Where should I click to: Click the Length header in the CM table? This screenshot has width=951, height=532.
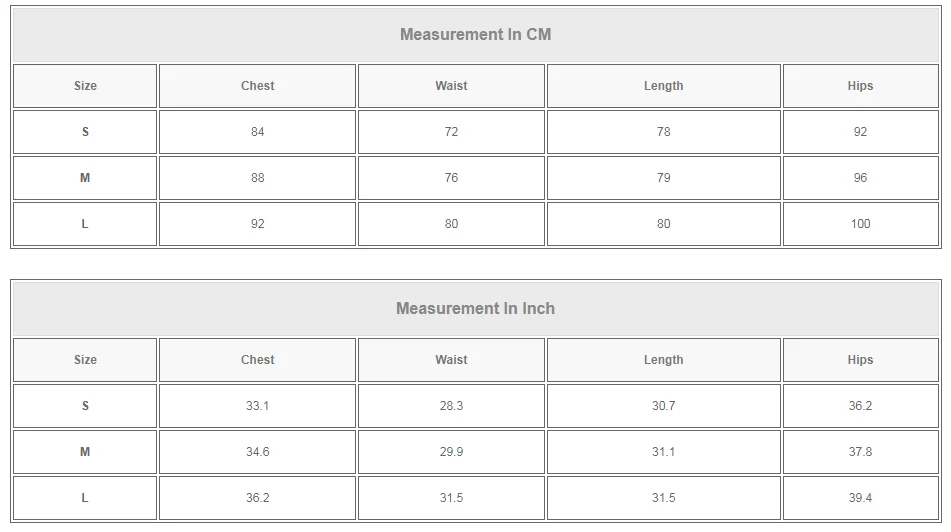663,86
